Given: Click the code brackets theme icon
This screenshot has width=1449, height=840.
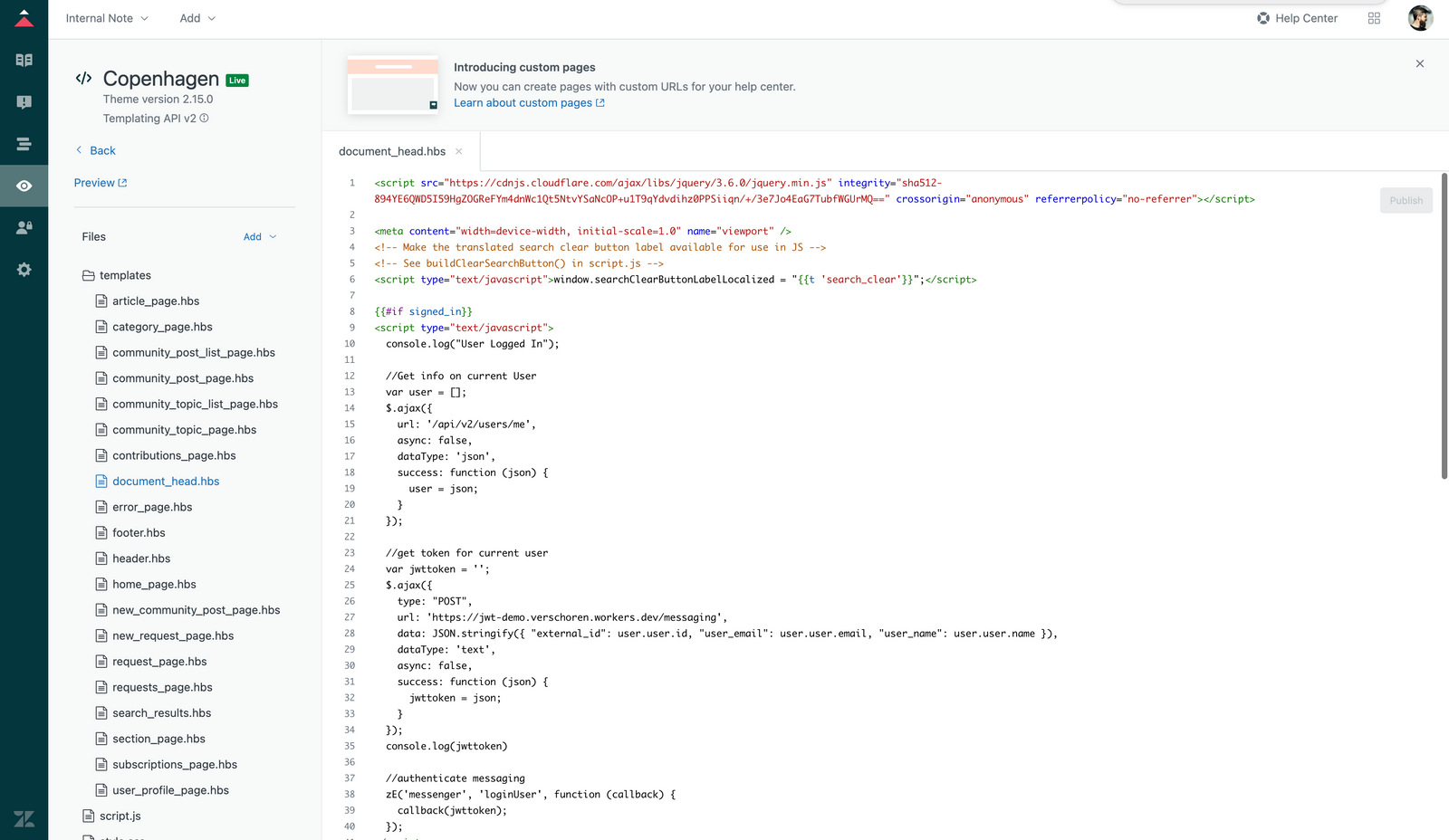Looking at the screenshot, I should tap(84, 79).
